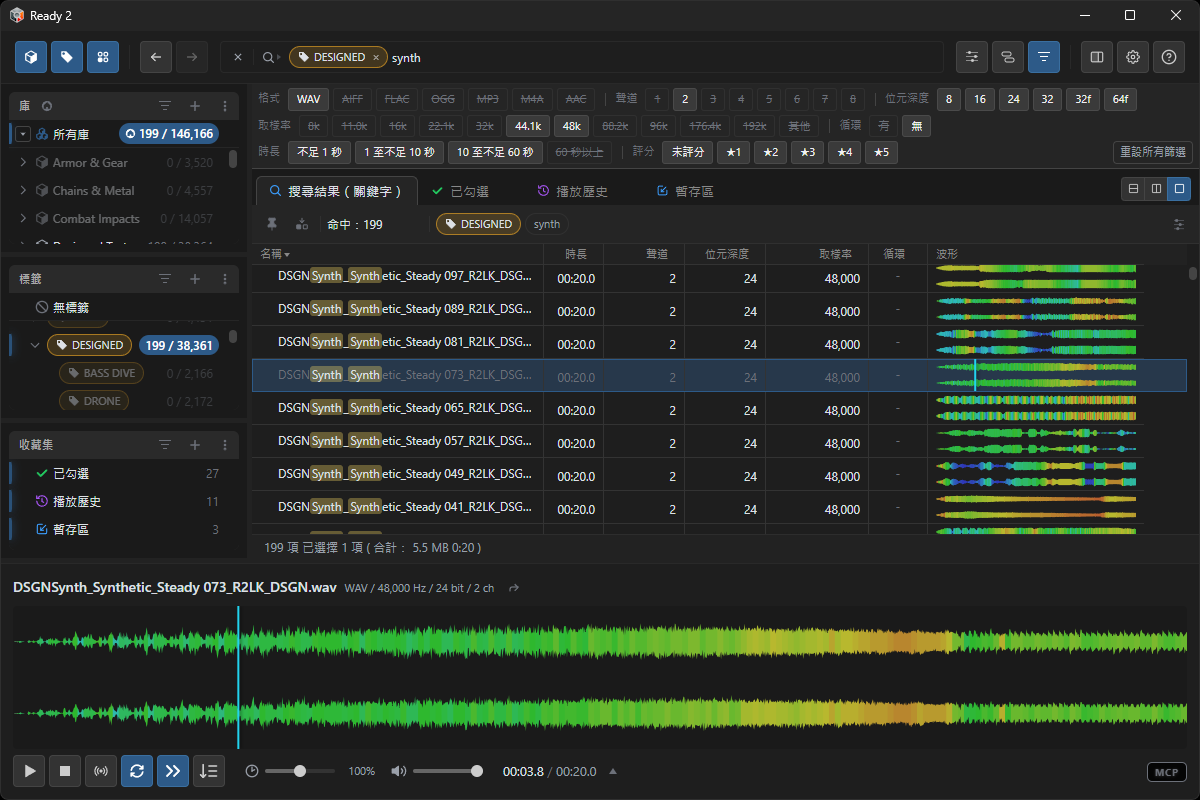Toggle the WAV format filter
Image resolution: width=1200 pixels, height=800 pixels.
pos(308,99)
